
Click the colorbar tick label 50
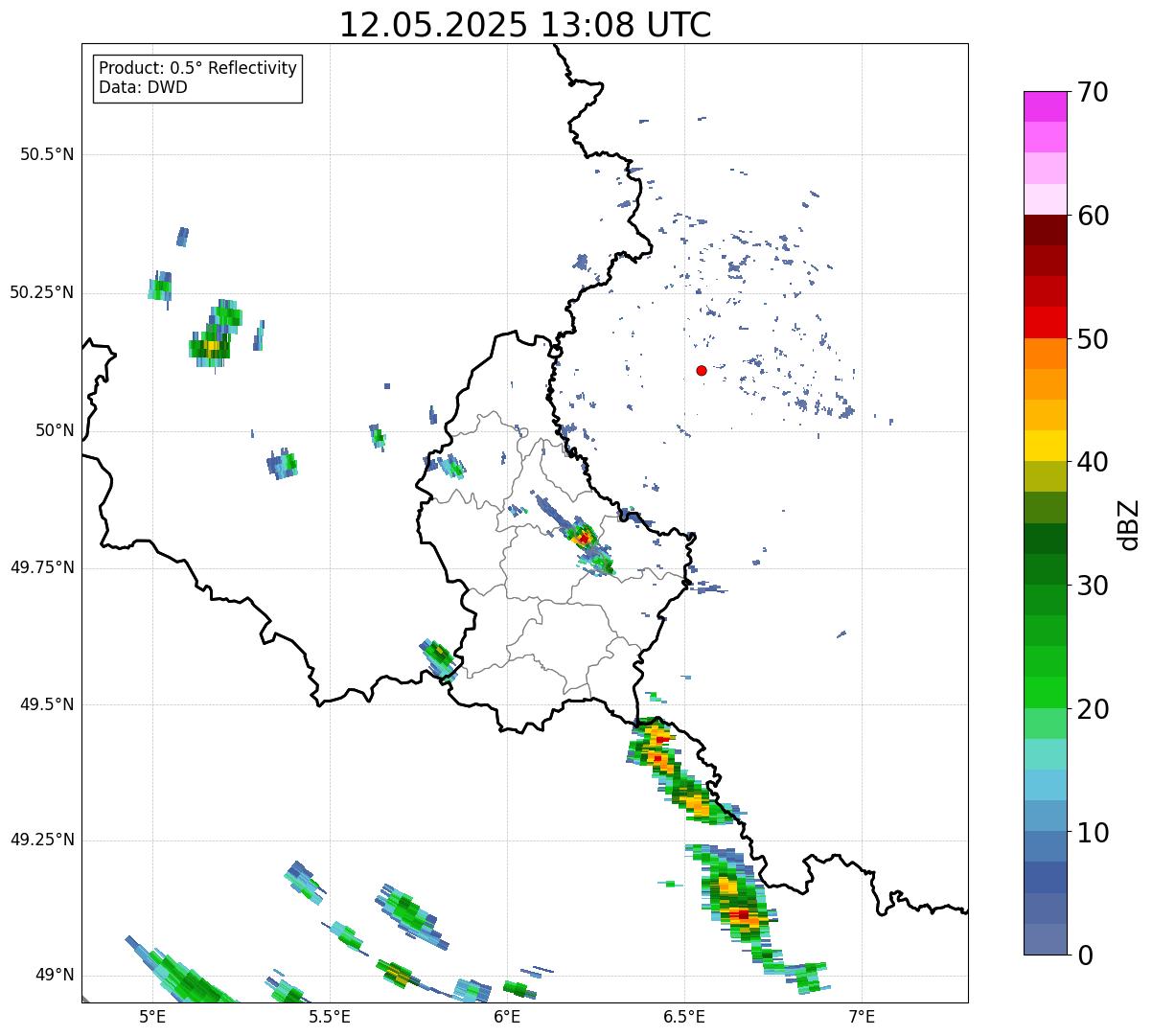click(1093, 339)
